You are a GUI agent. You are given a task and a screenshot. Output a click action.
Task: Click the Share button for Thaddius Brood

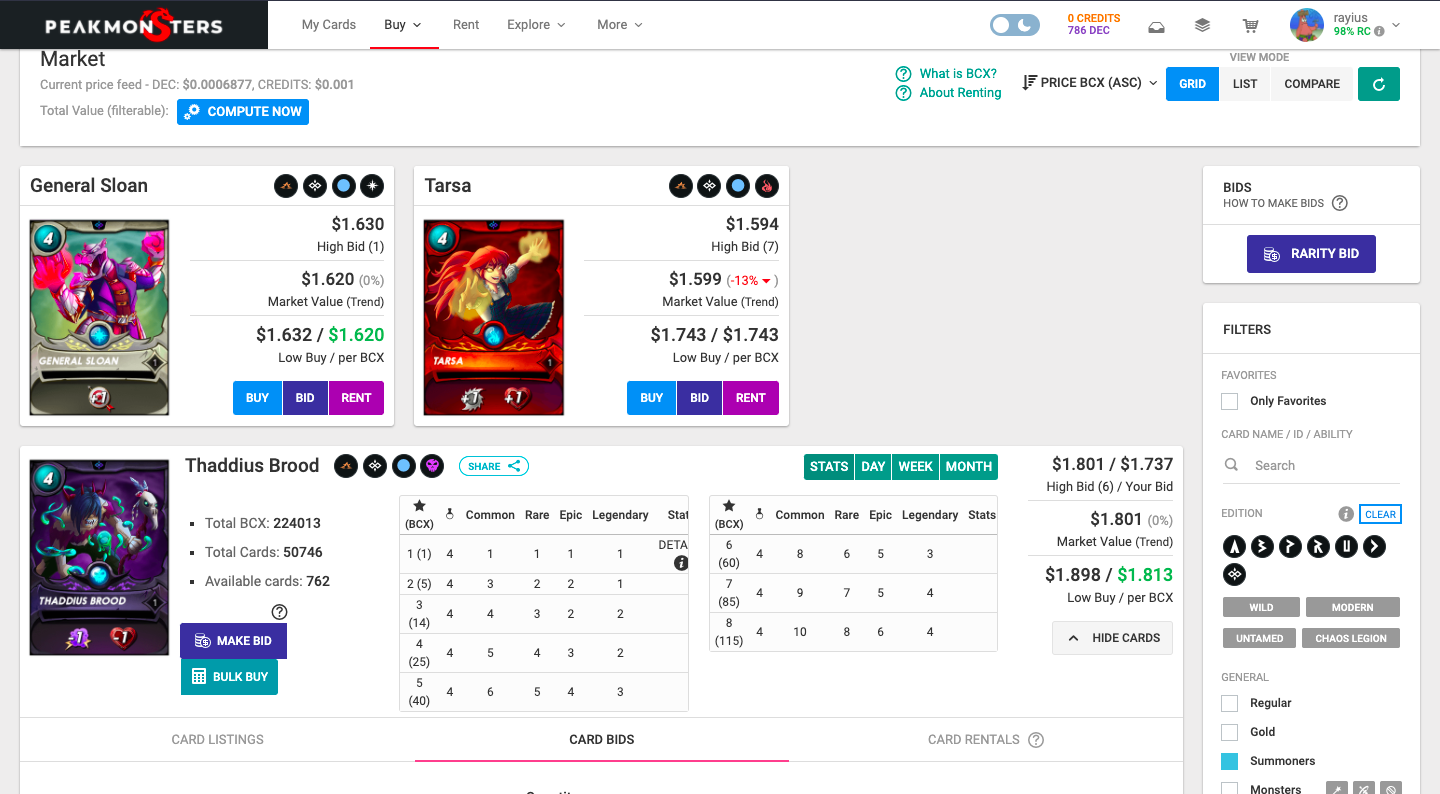tap(494, 466)
